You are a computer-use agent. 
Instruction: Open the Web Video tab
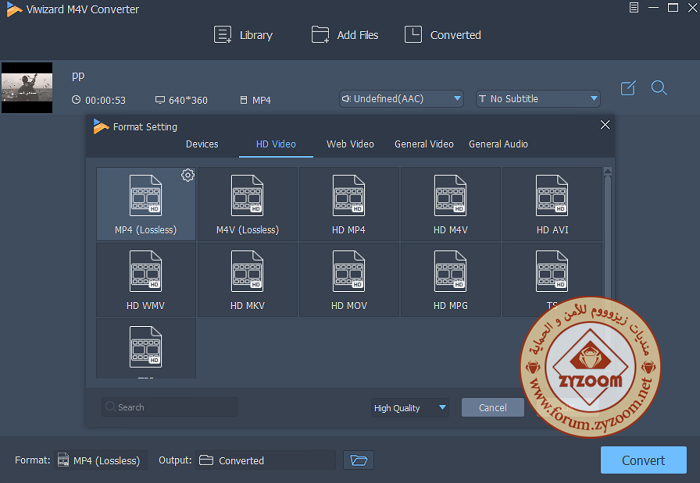350,144
